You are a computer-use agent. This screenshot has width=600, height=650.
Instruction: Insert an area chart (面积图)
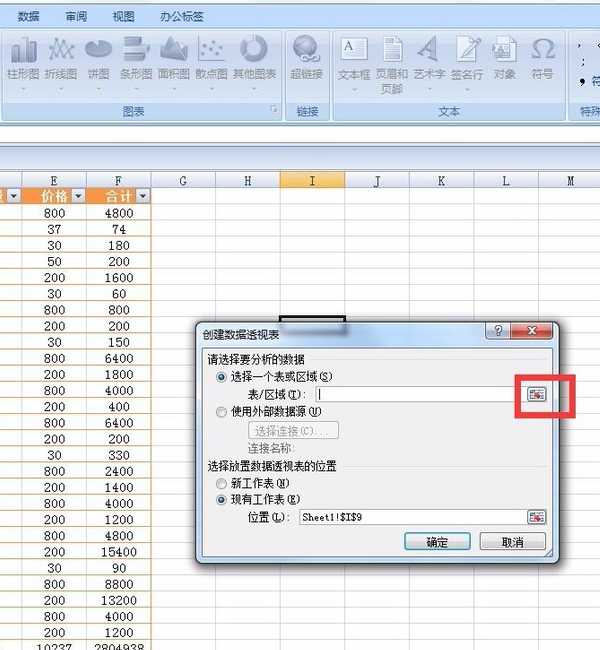click(x=174, y=62)
